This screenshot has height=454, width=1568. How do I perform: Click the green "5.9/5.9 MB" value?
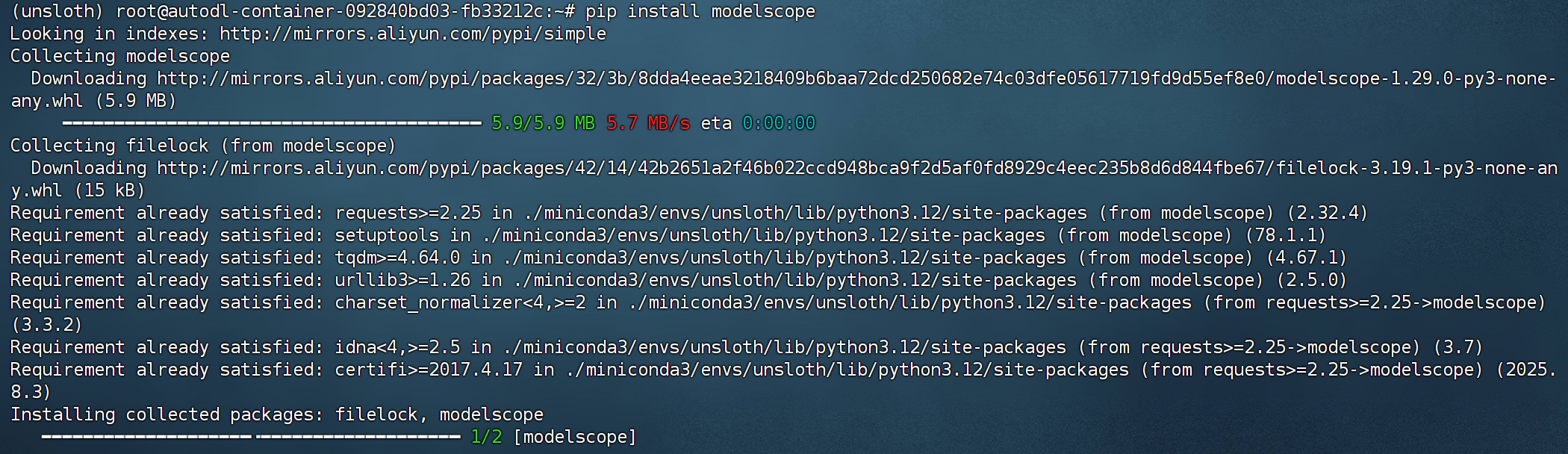tap(543, 123)
